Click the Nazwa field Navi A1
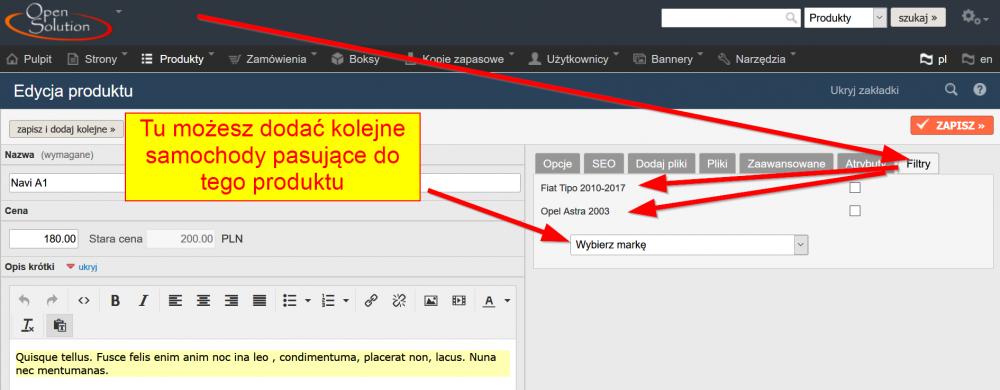The image size is (1000, 390). click(265, 182)
